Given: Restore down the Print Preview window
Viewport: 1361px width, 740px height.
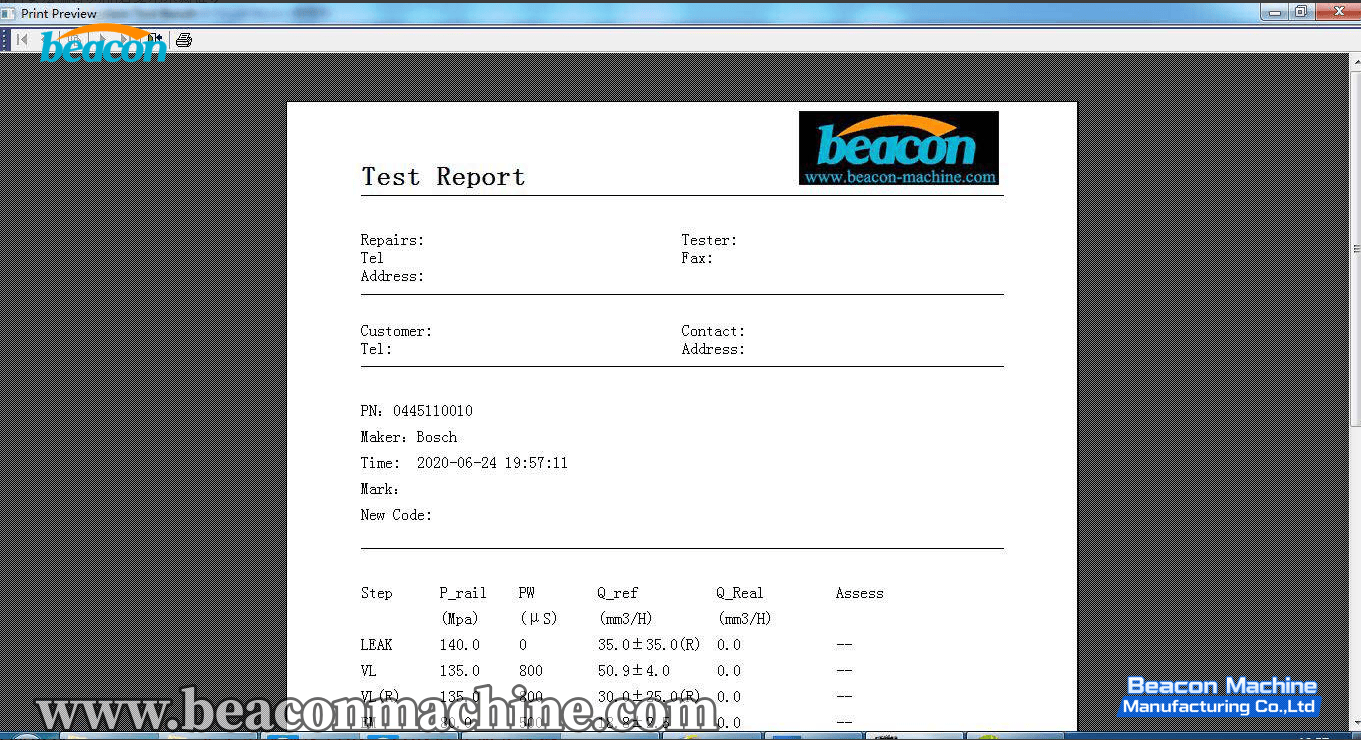Looking at the screenshot, I should point(1300,12).
